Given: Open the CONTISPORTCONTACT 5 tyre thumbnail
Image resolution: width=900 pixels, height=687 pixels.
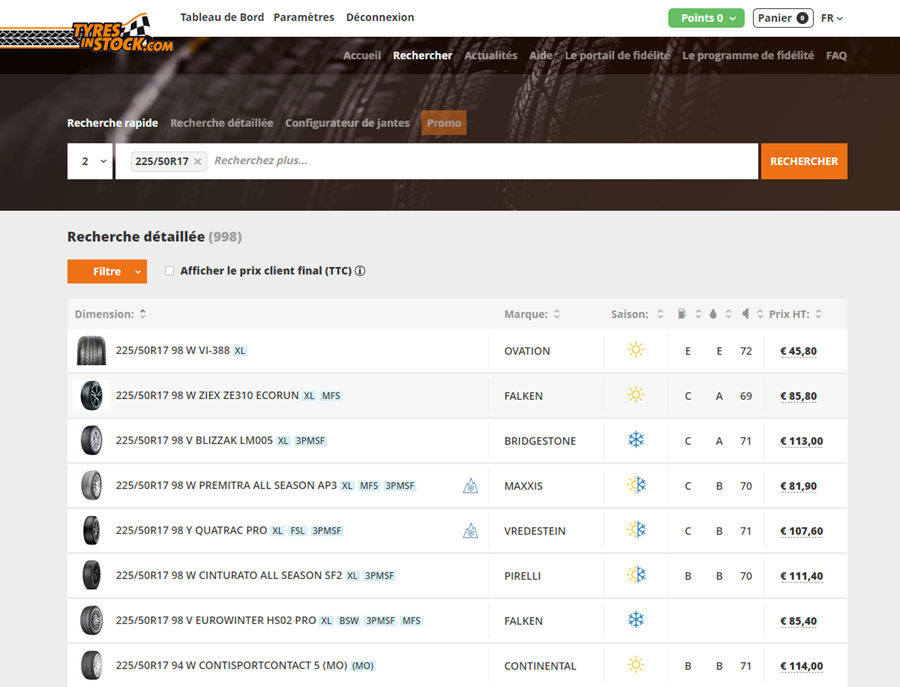Looking at the screenshot, I should [91, 665].
